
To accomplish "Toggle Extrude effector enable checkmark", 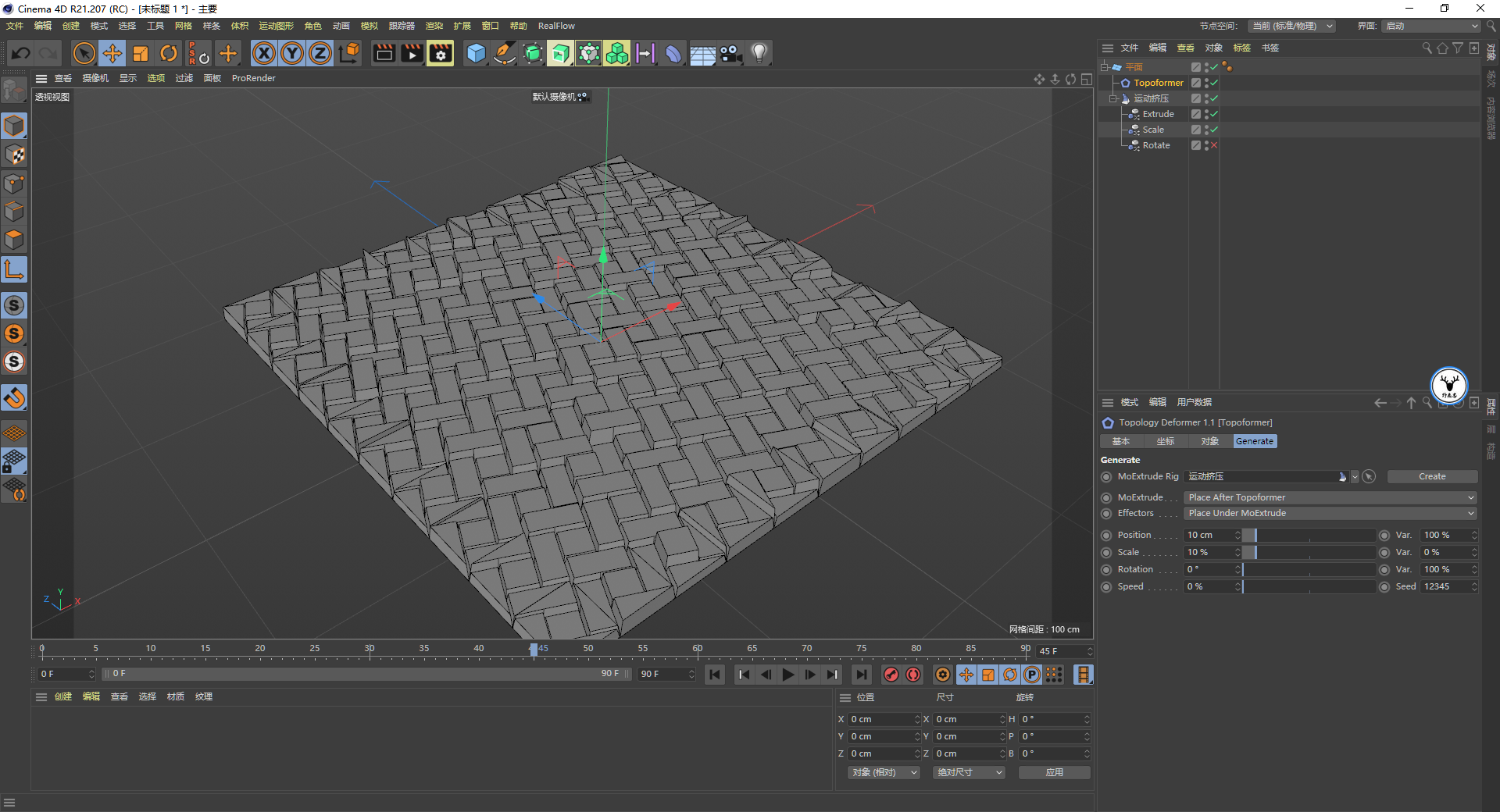I will pos(1213,114).
